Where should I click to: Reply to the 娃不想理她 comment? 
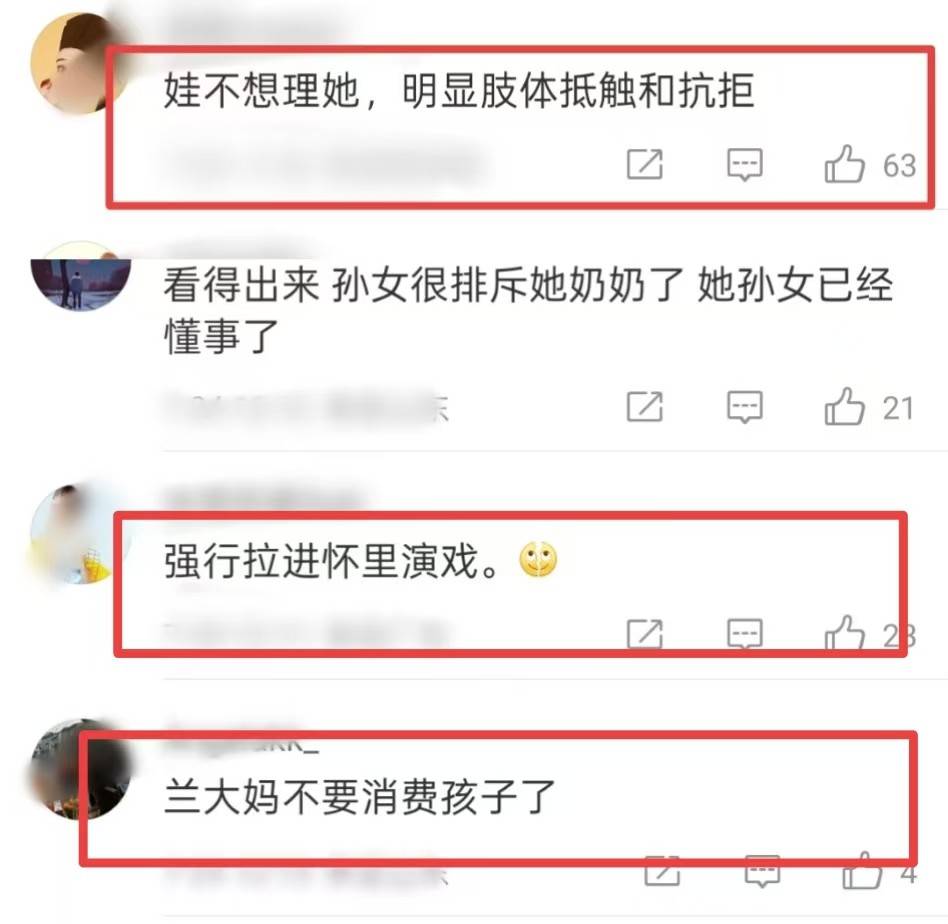tap(745, 164)
